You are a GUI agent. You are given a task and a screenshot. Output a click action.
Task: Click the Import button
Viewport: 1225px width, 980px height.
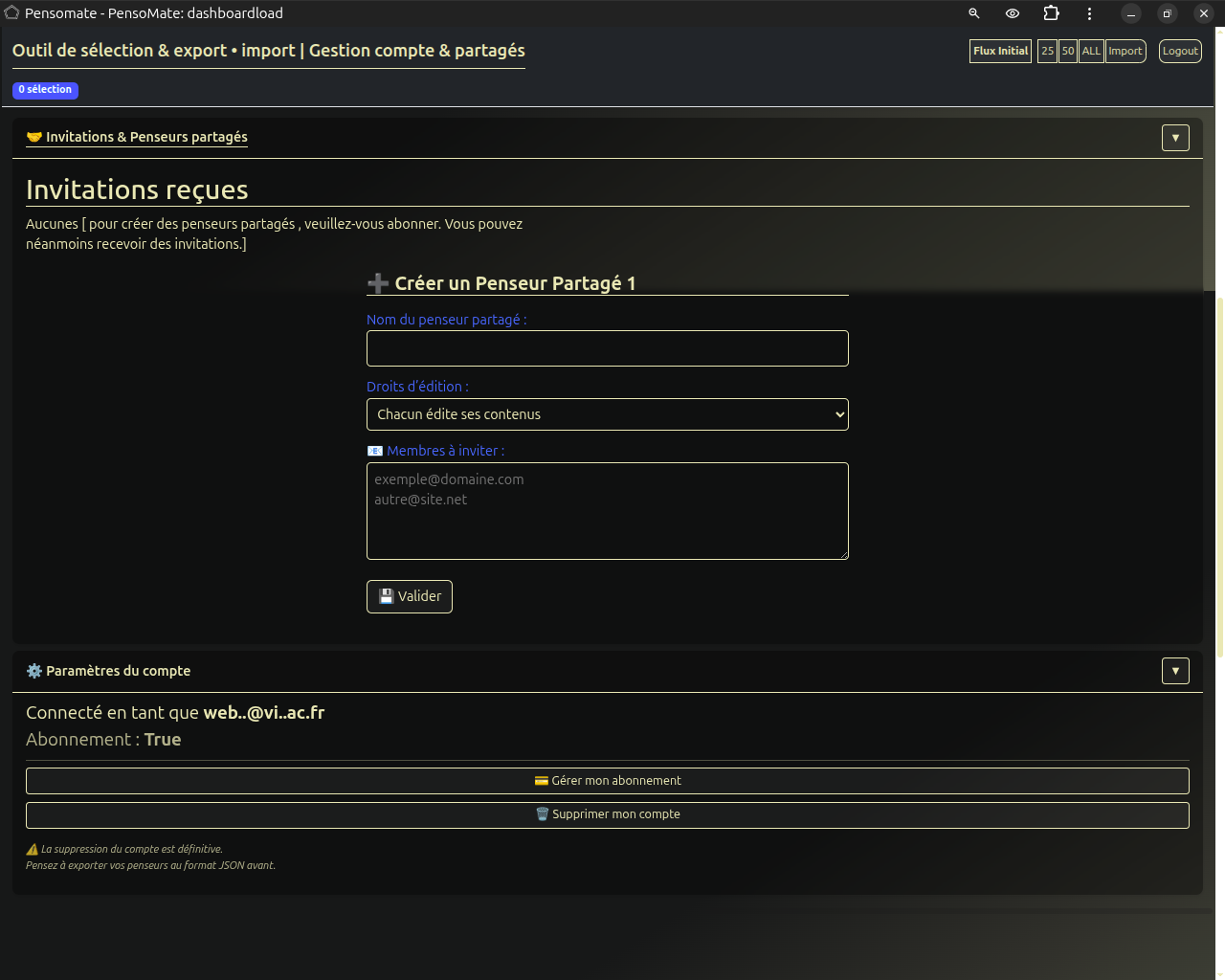tap(1125, 51)
